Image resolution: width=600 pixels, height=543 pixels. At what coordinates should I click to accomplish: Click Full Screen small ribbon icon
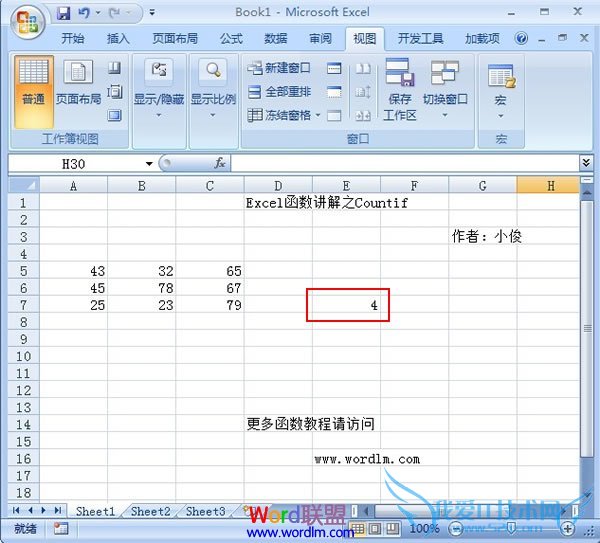click(x=114, y=115)
